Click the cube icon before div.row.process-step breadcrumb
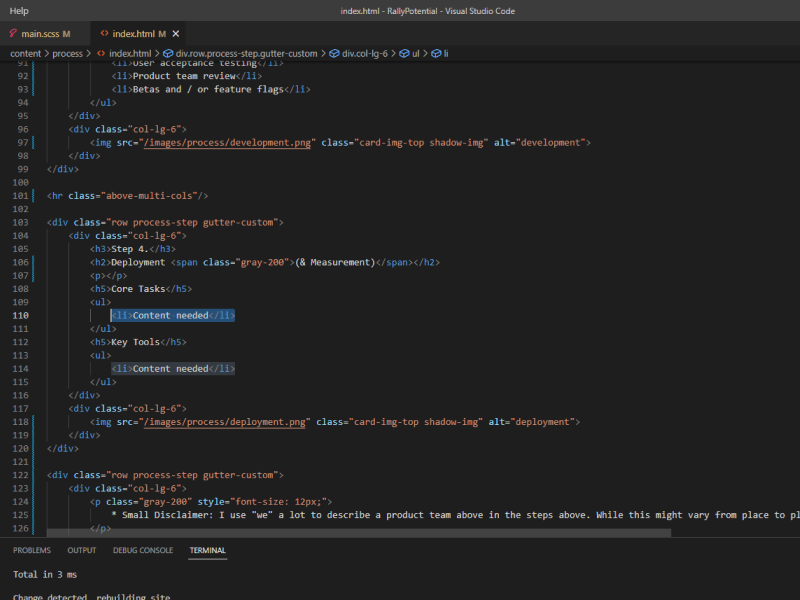The height and width of the screenshot is (600, 800). [x=168, y=53]
